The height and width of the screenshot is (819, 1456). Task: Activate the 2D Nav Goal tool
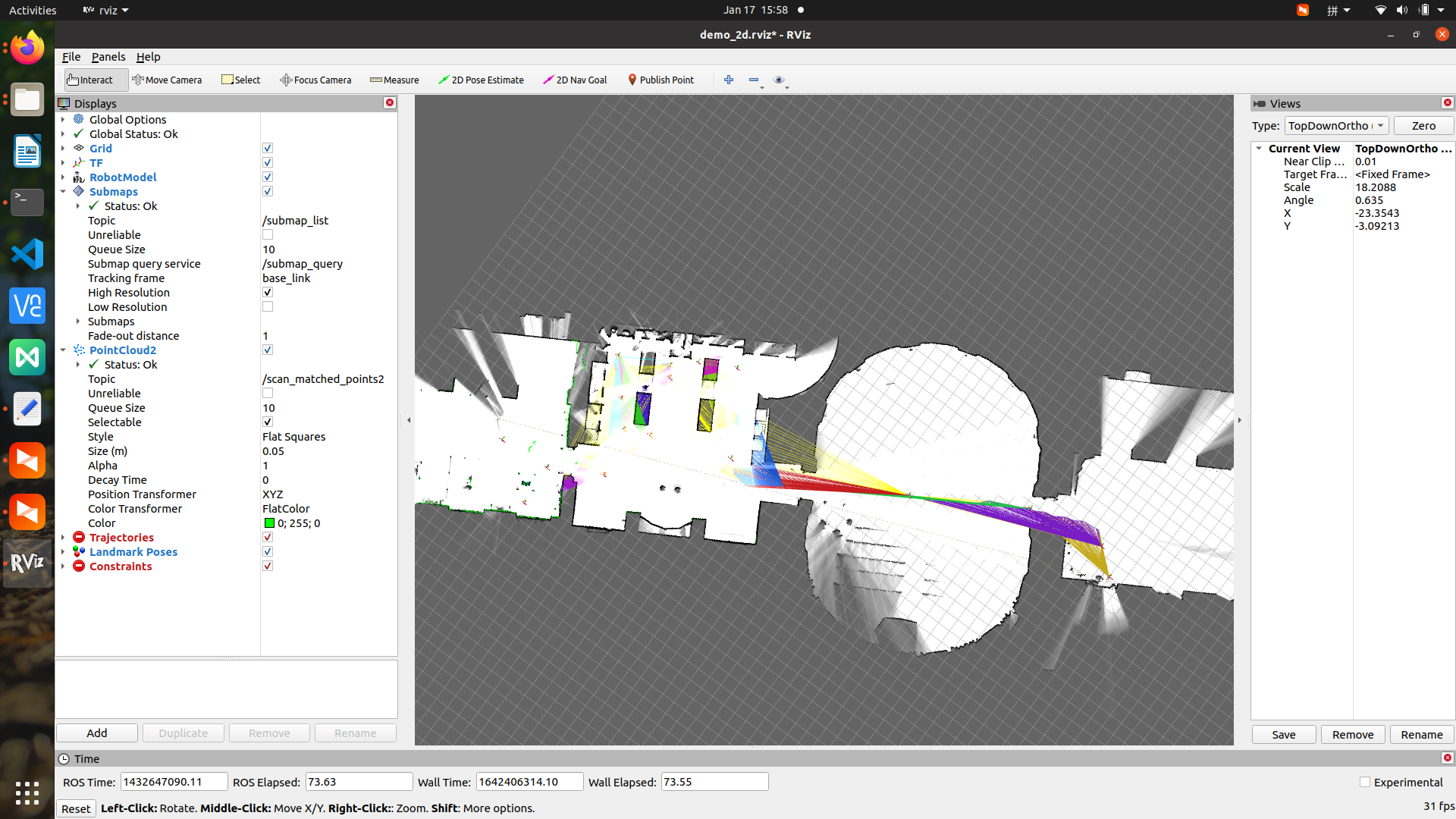(574, 80)
